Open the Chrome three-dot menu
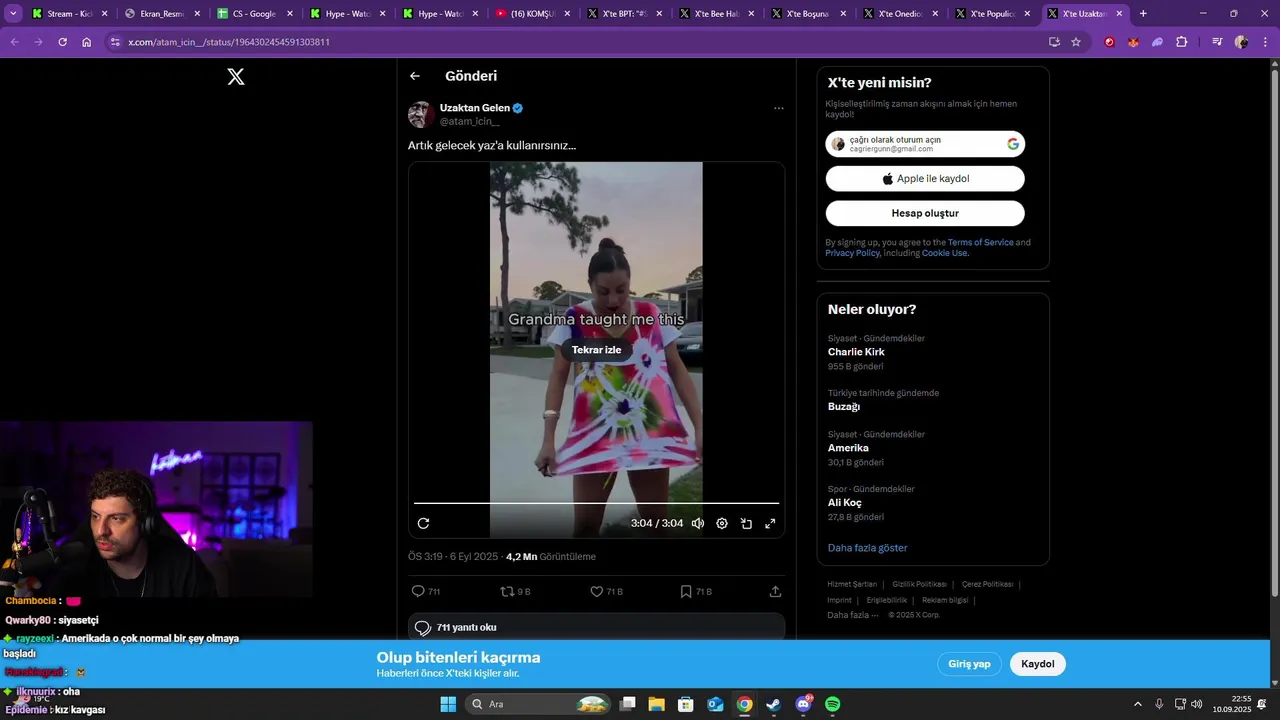Screen dimensions: 1280x720 coord(1264,42)
